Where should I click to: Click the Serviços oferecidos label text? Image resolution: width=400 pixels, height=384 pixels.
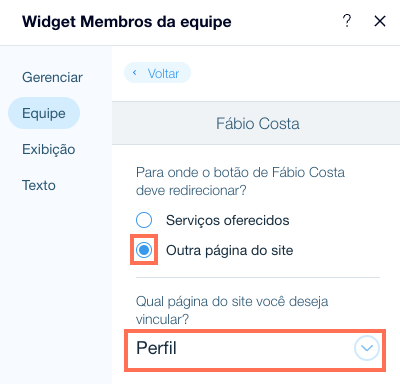(x=228, y=220)
